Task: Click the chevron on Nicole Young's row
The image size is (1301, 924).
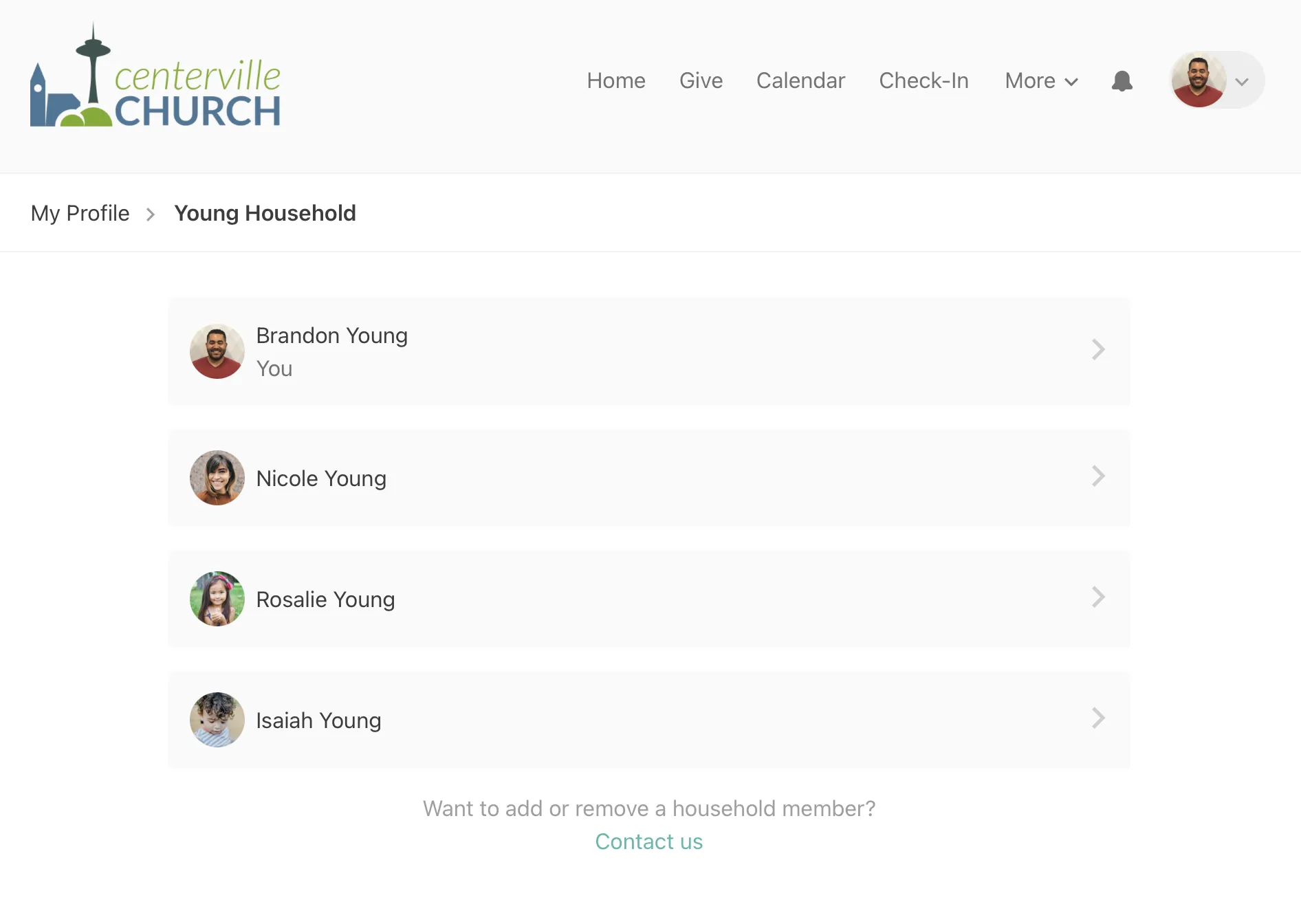Action: [1098, 476]
